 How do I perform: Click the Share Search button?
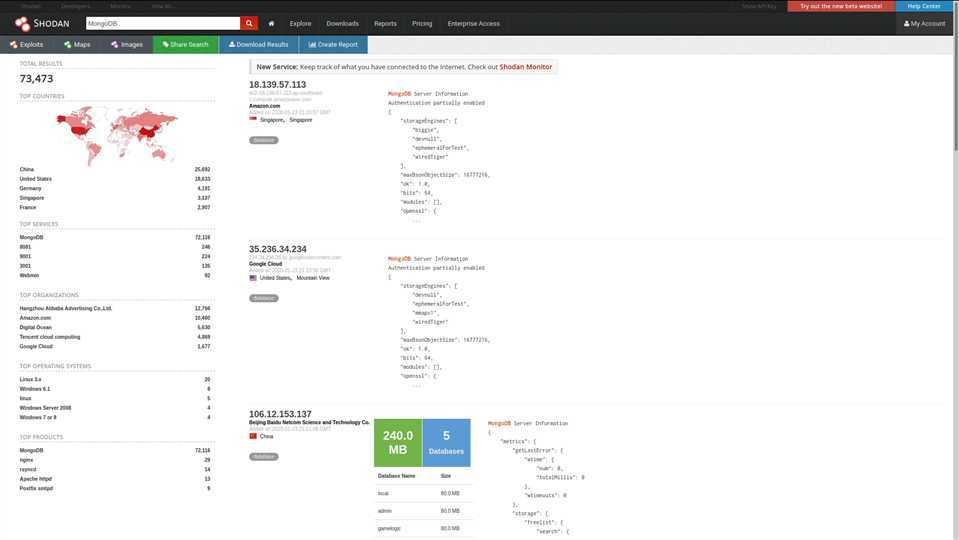point(186,45)
